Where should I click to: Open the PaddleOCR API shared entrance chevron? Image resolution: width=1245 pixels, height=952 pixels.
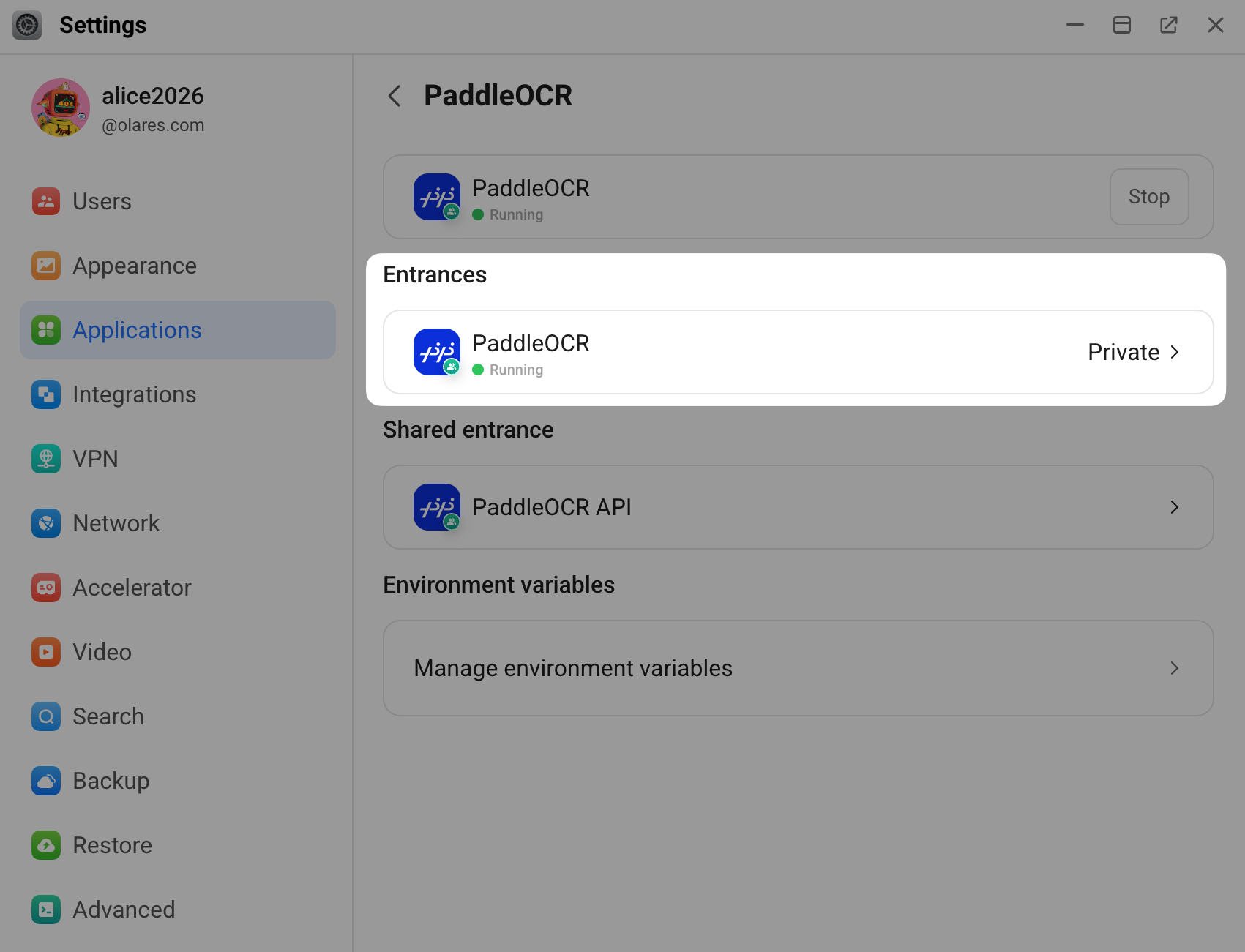point(1175,507)
